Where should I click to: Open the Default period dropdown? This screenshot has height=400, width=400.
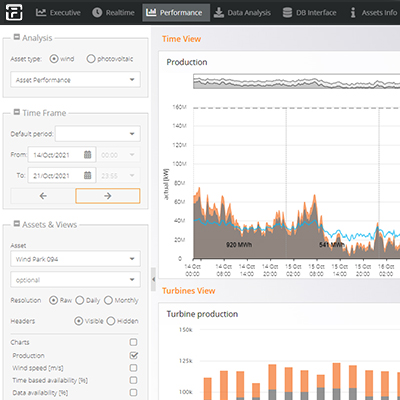pos(98,134)
